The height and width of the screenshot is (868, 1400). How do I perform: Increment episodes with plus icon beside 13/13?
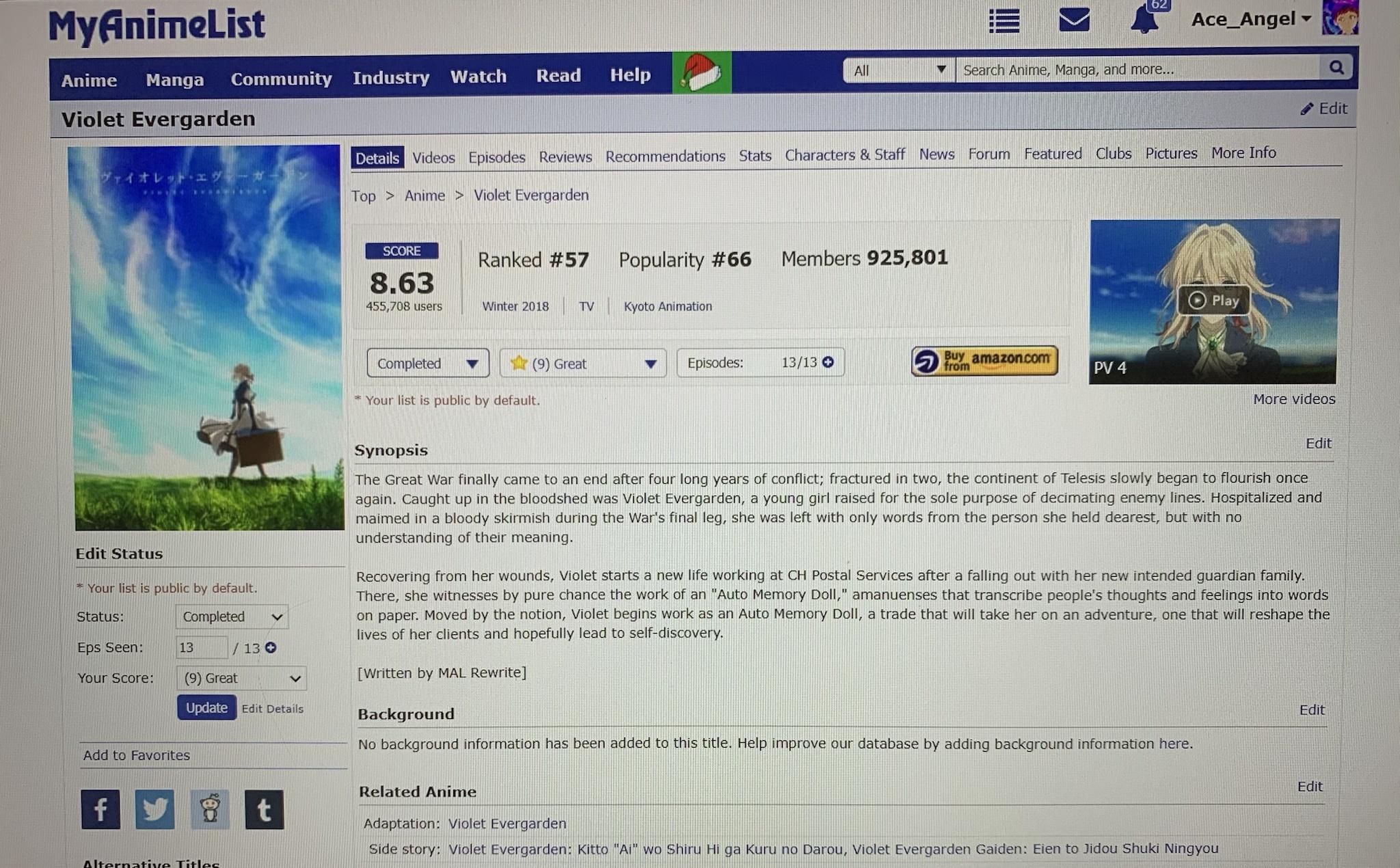[x=829, y=362]
